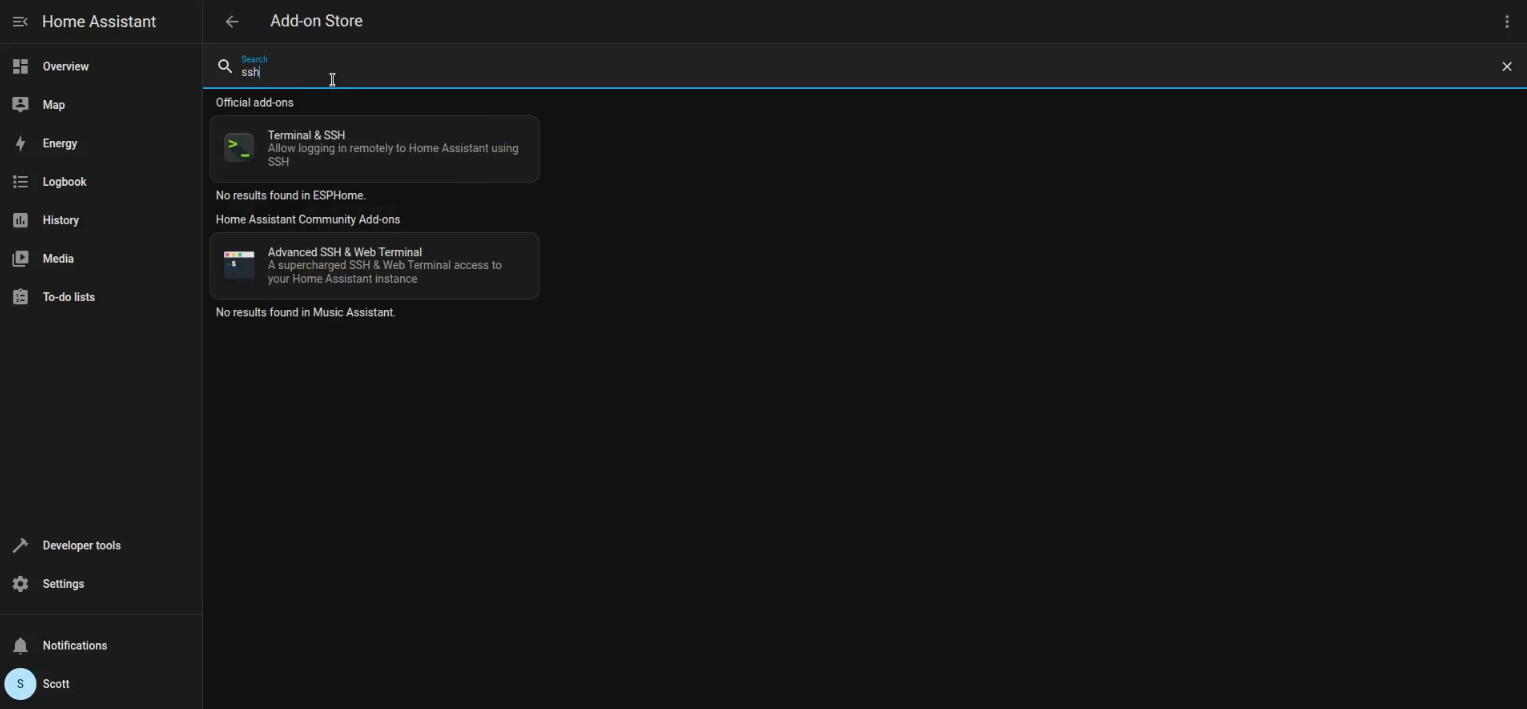Image resolution: width=1527 pixels, height=709 pixels.
Task: Click the Official add-ons section label
Action: coord(255,102)
